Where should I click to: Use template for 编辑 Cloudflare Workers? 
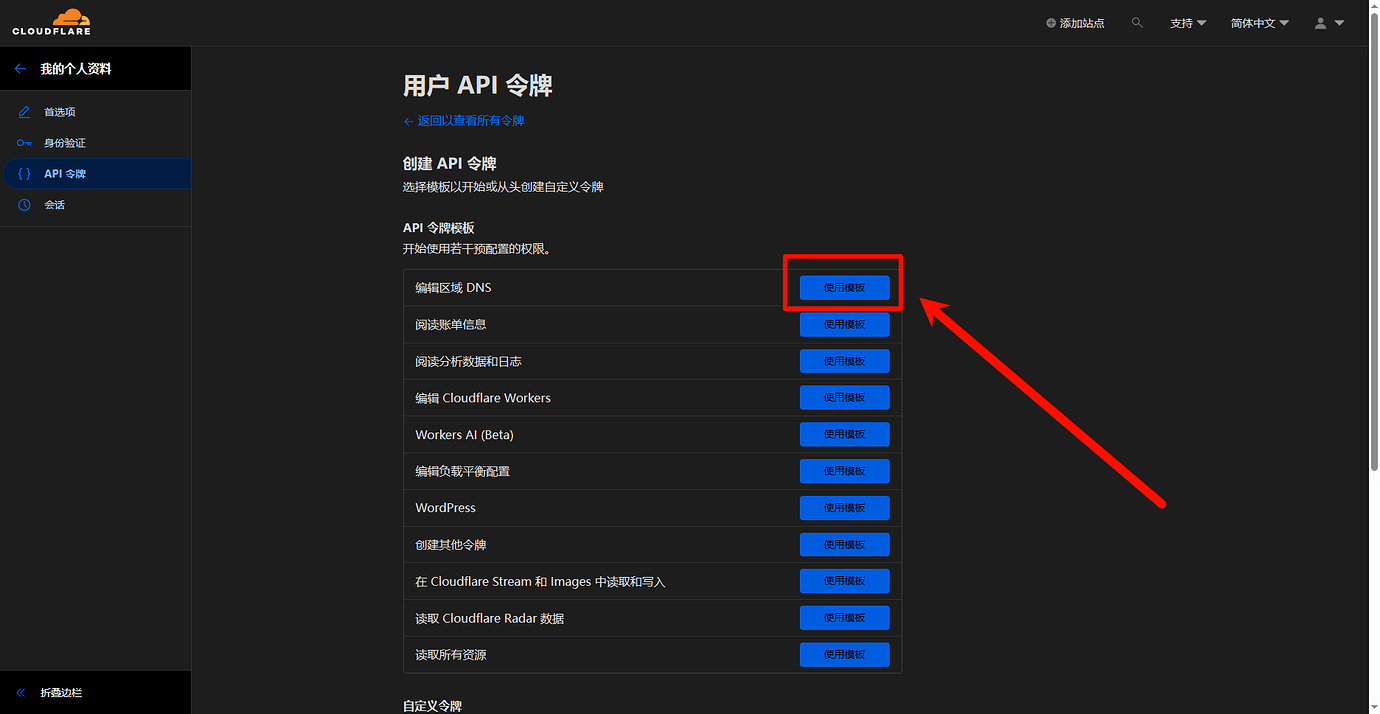pos(844,398)
